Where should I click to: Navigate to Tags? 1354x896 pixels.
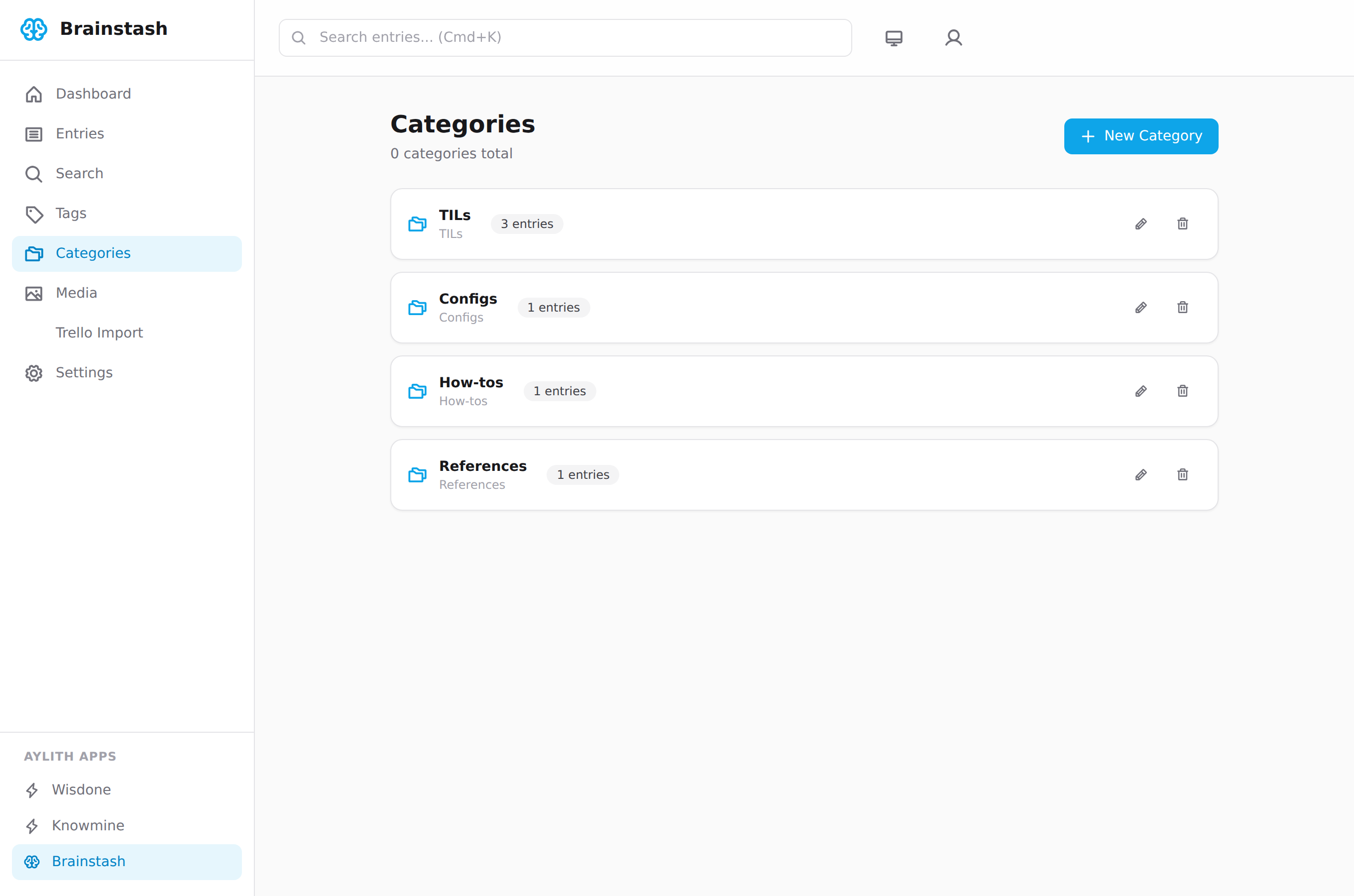[127, 214]
